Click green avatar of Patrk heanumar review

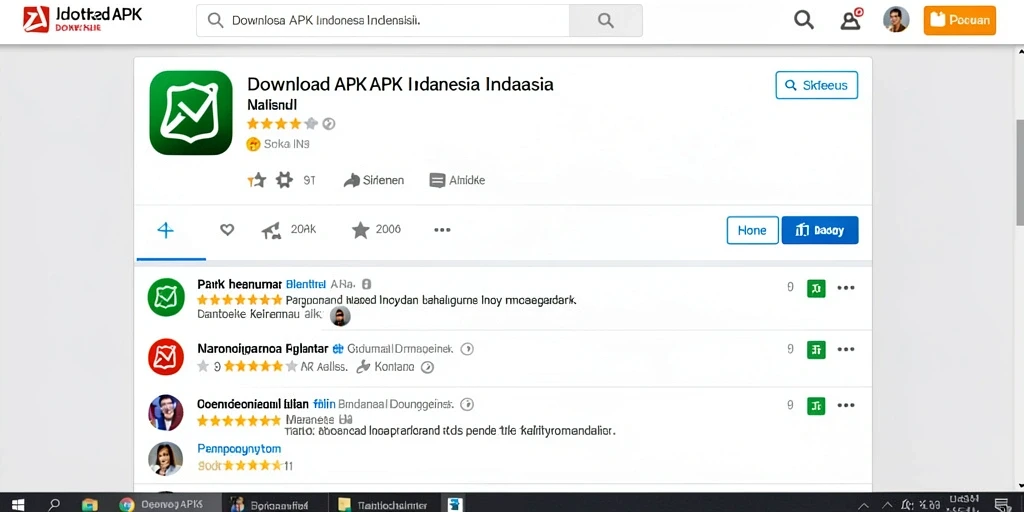click(x=166, y=297)
